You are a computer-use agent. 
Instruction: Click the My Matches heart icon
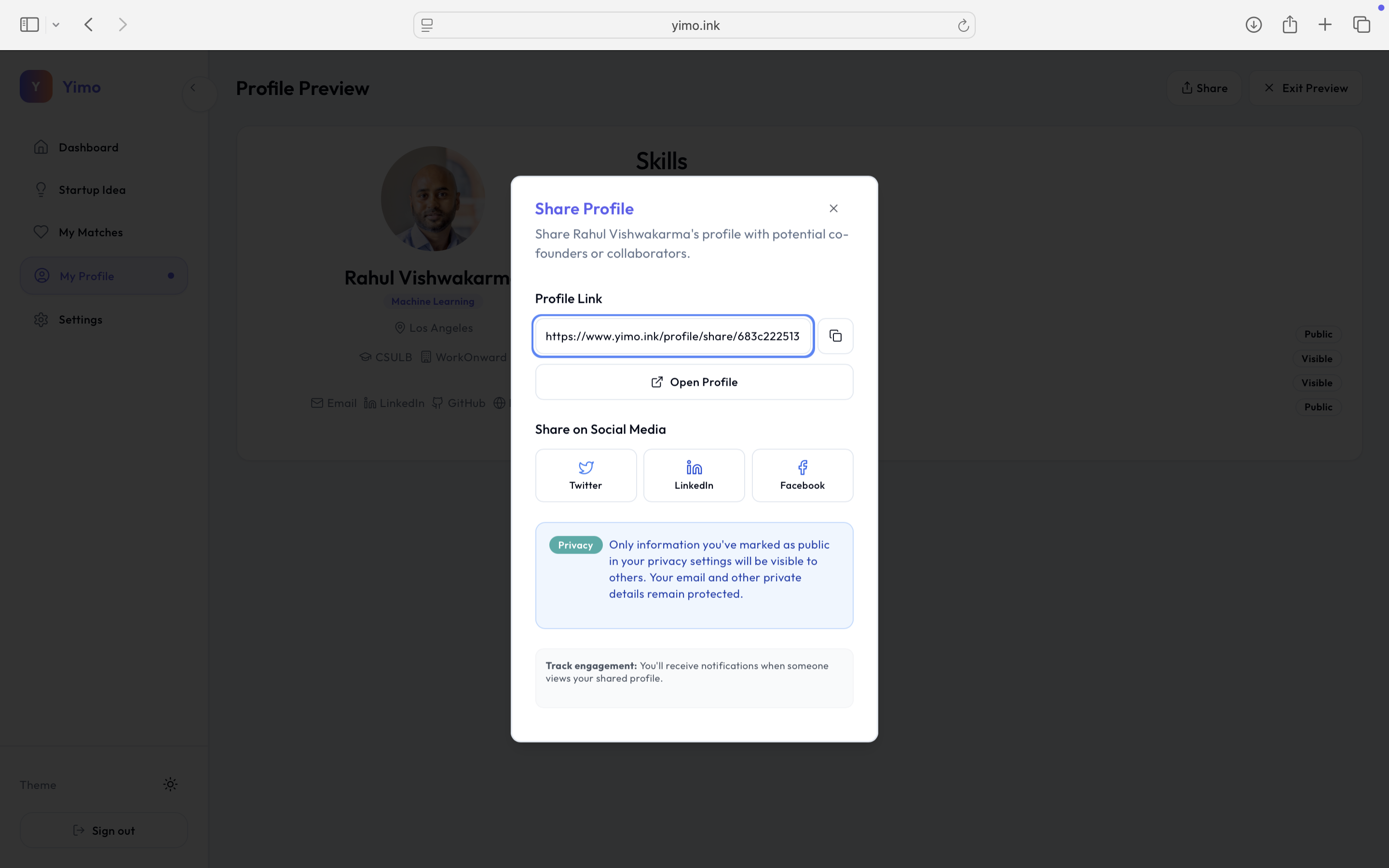coord(41,232)
